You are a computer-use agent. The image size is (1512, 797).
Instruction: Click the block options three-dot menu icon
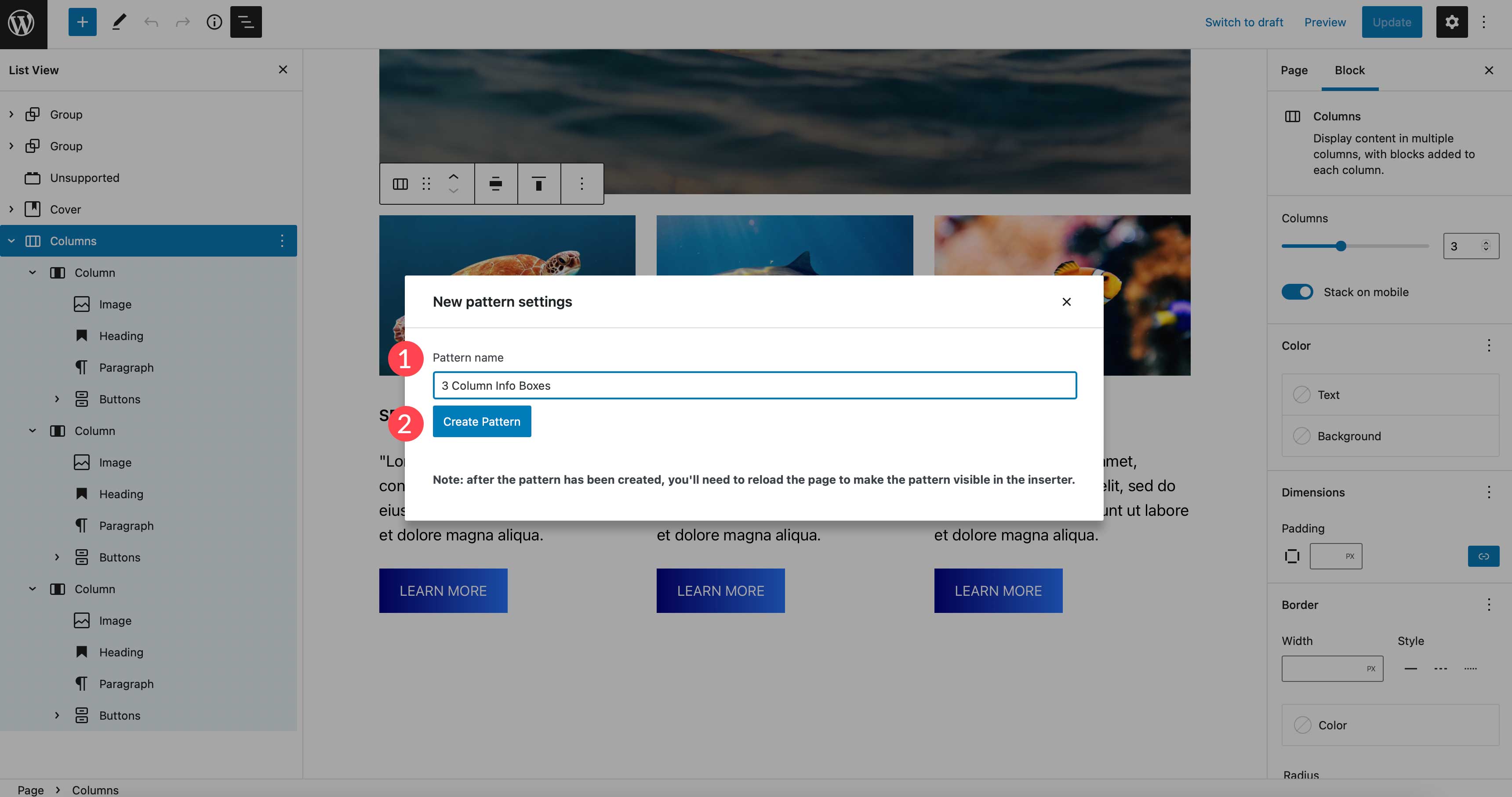[x=582, y=183]
